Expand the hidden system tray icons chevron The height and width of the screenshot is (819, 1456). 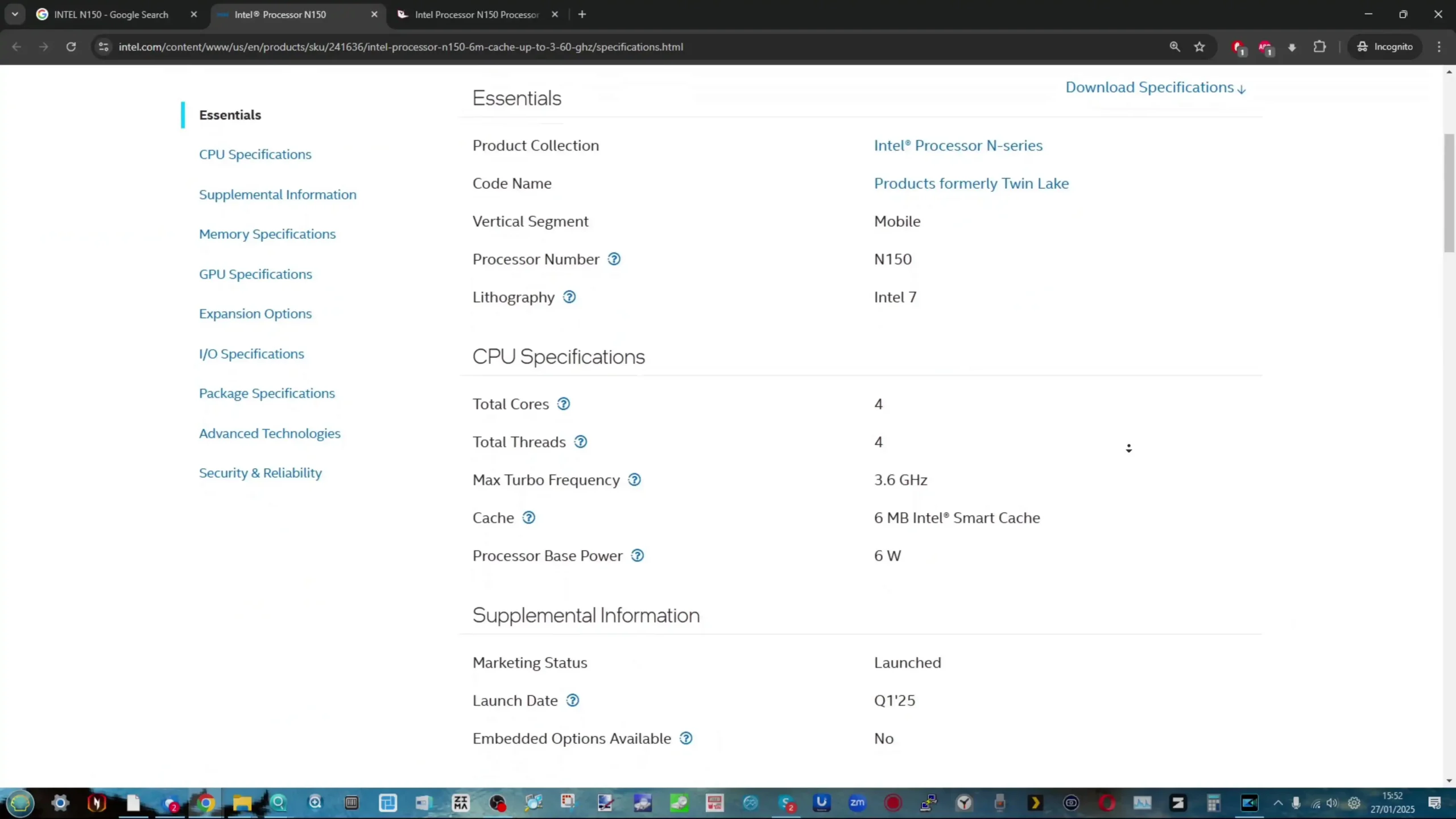click(1278, 803)
